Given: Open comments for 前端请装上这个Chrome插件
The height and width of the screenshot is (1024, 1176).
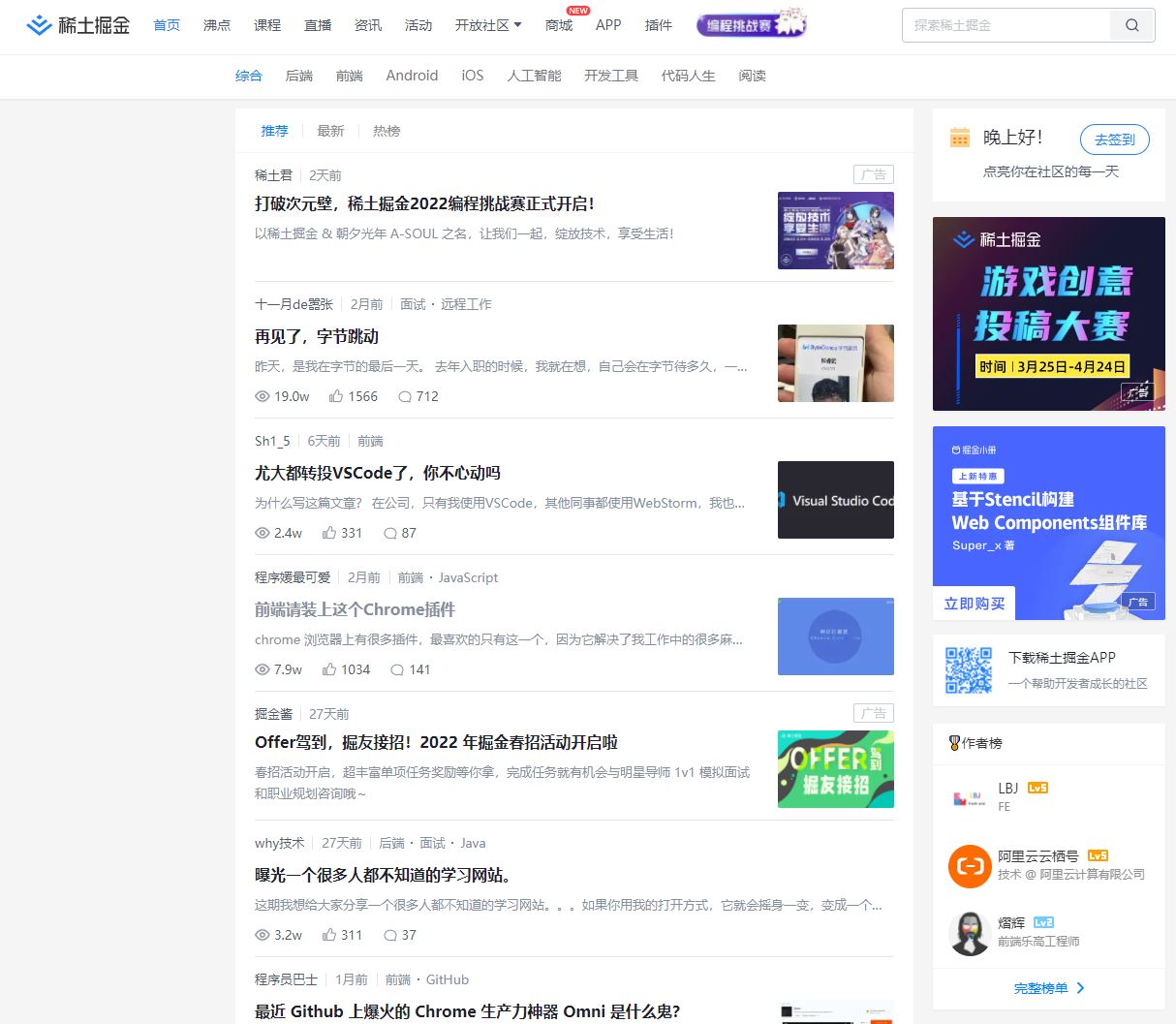Looking at the screenshot, I should pyautogui.click(x=410, y=669).
